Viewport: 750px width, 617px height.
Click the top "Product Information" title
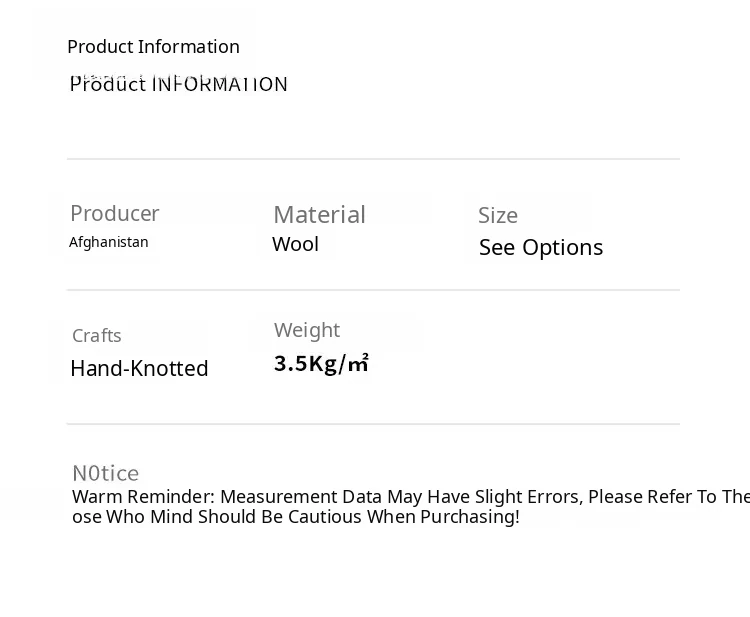pos(153,47)
